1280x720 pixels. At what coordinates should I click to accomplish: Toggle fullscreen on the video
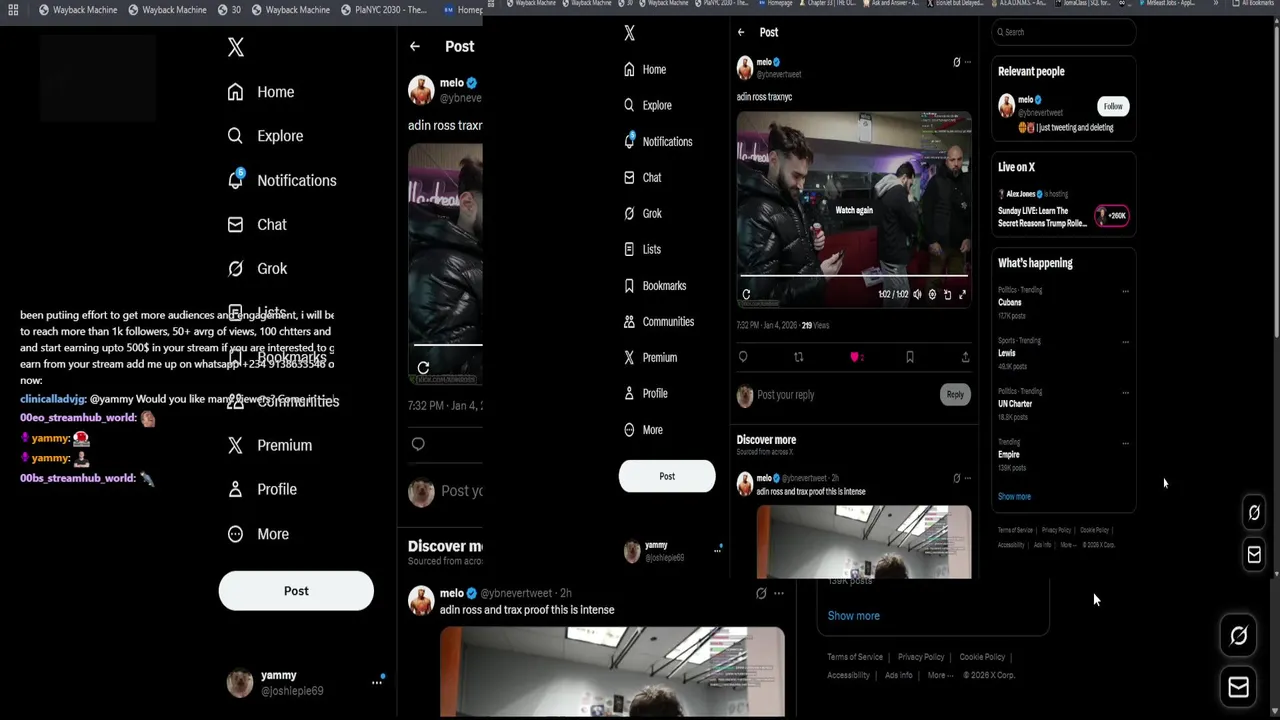click(x=962, y=295)
